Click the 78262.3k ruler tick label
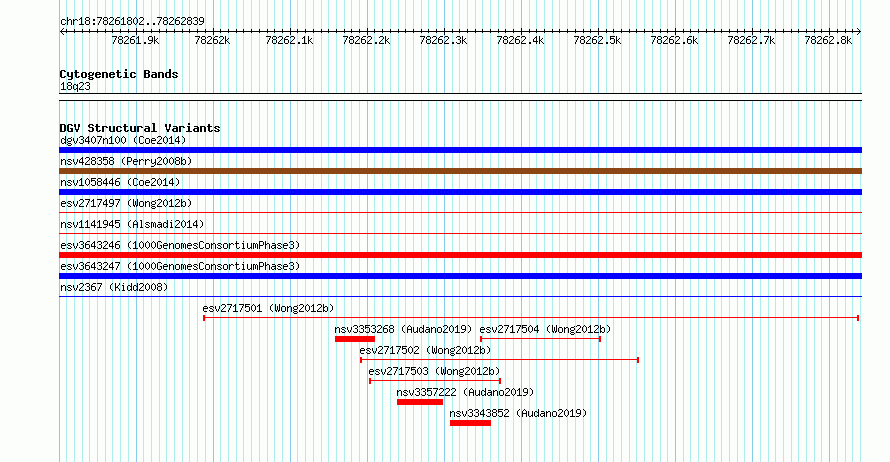Screen dimensions: 890x462 pos(443,40)
